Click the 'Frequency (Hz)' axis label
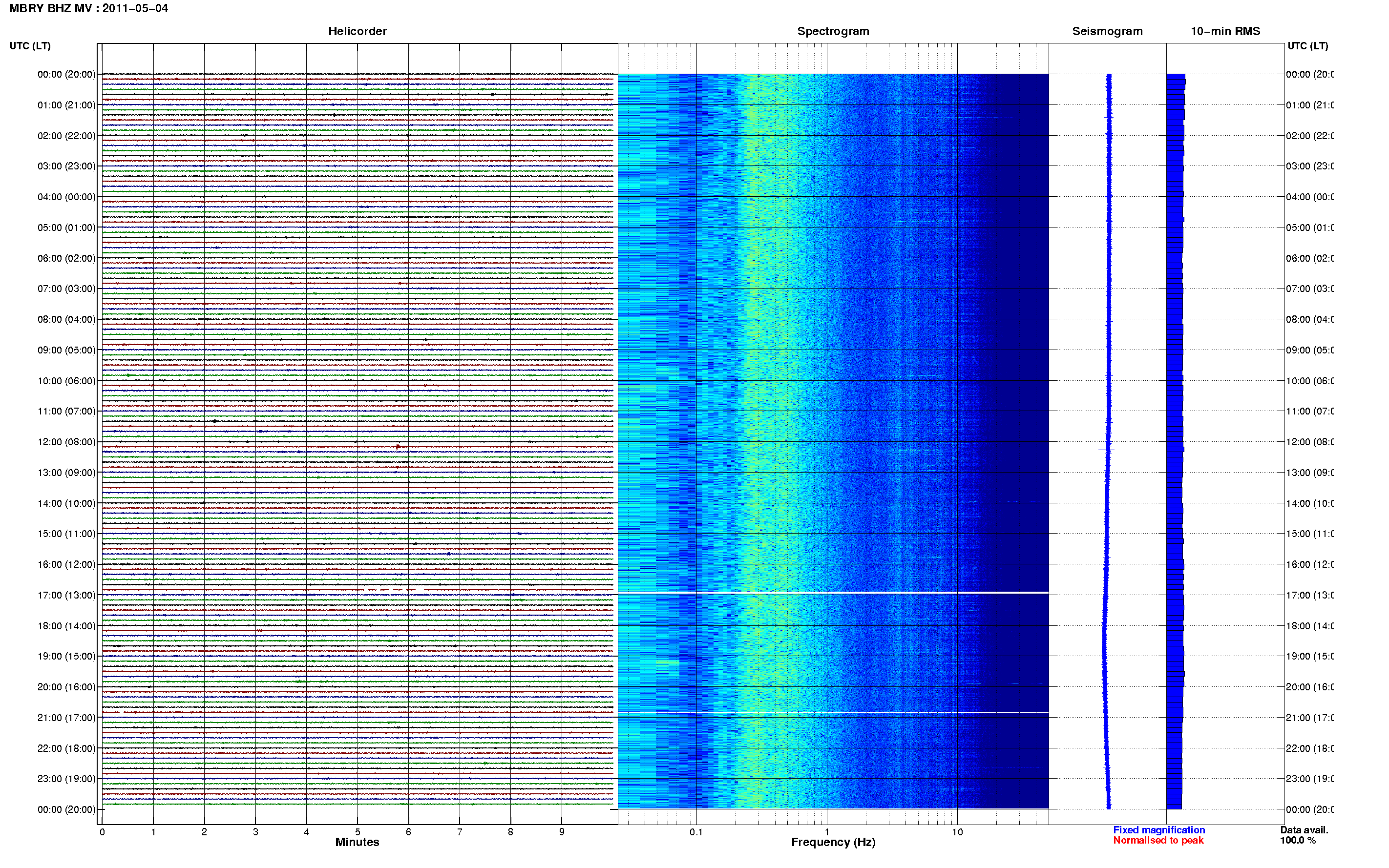 click(x=833, y=843)
